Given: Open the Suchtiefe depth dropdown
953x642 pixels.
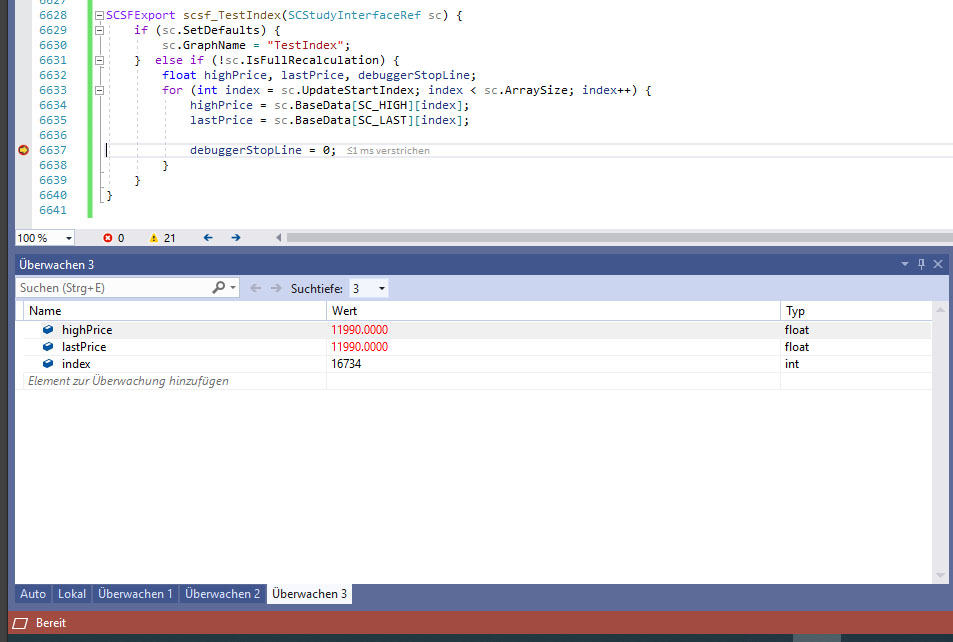Looking at the screenshot, I should pos(381,288).
